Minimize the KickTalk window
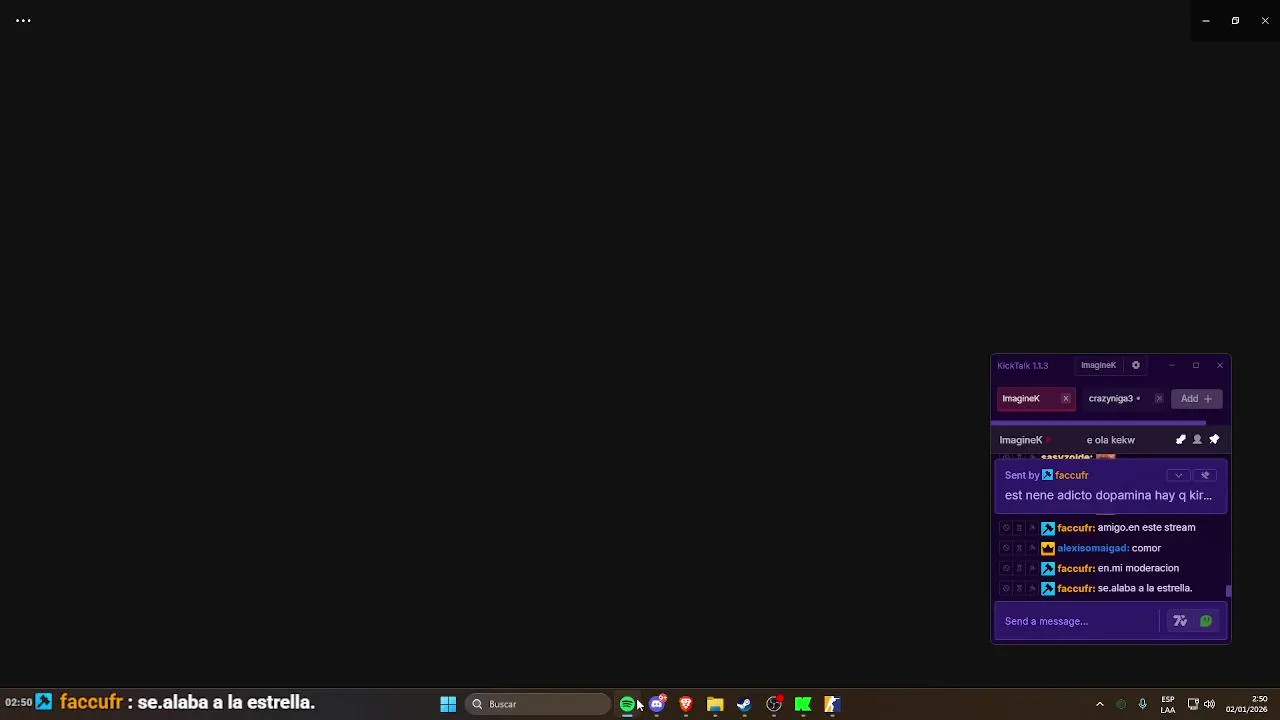Viewport: 1280px width, 720px height. click(1172, 365)
